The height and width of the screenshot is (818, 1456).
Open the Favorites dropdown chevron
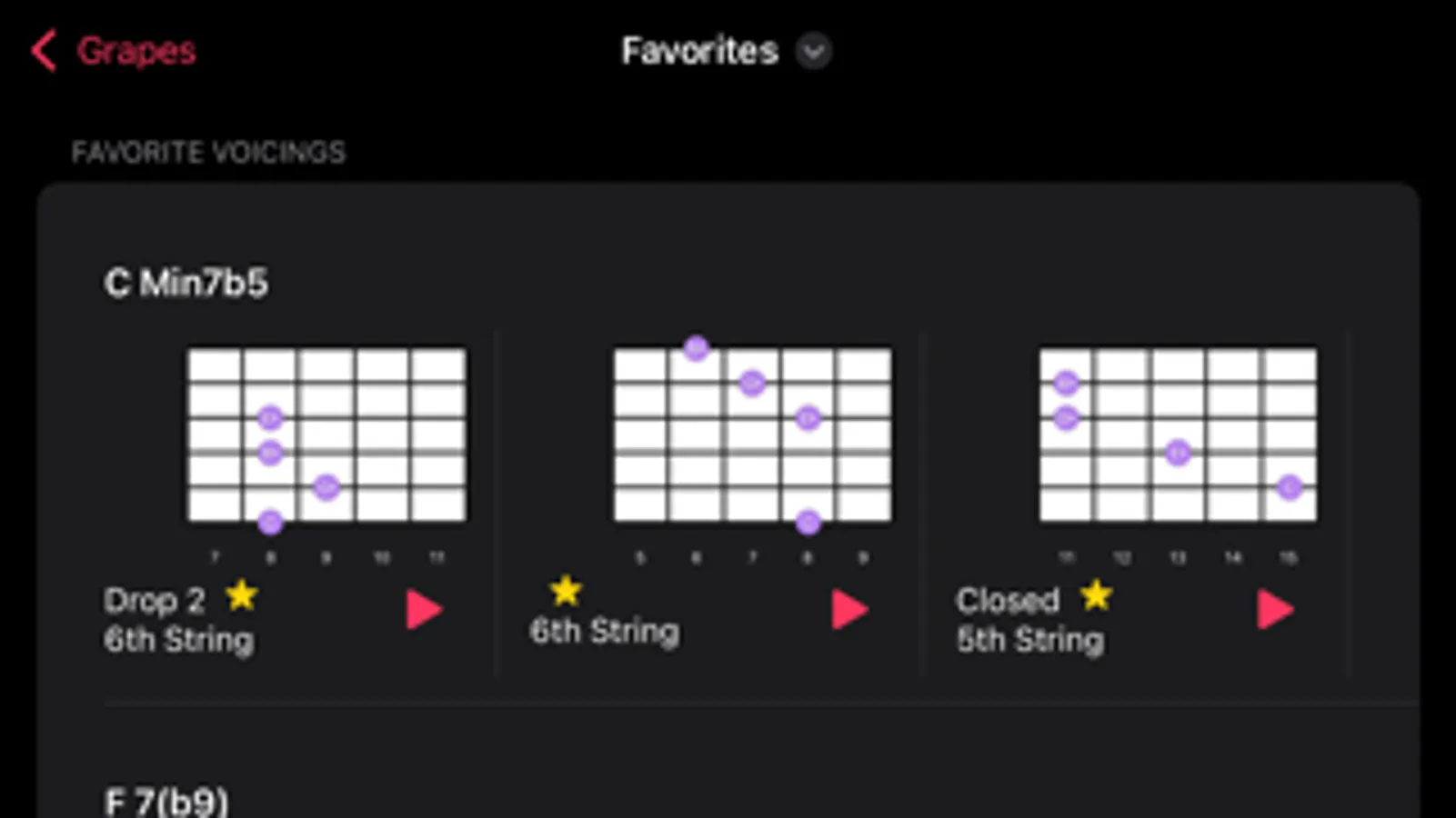click(x=813, y=51)
